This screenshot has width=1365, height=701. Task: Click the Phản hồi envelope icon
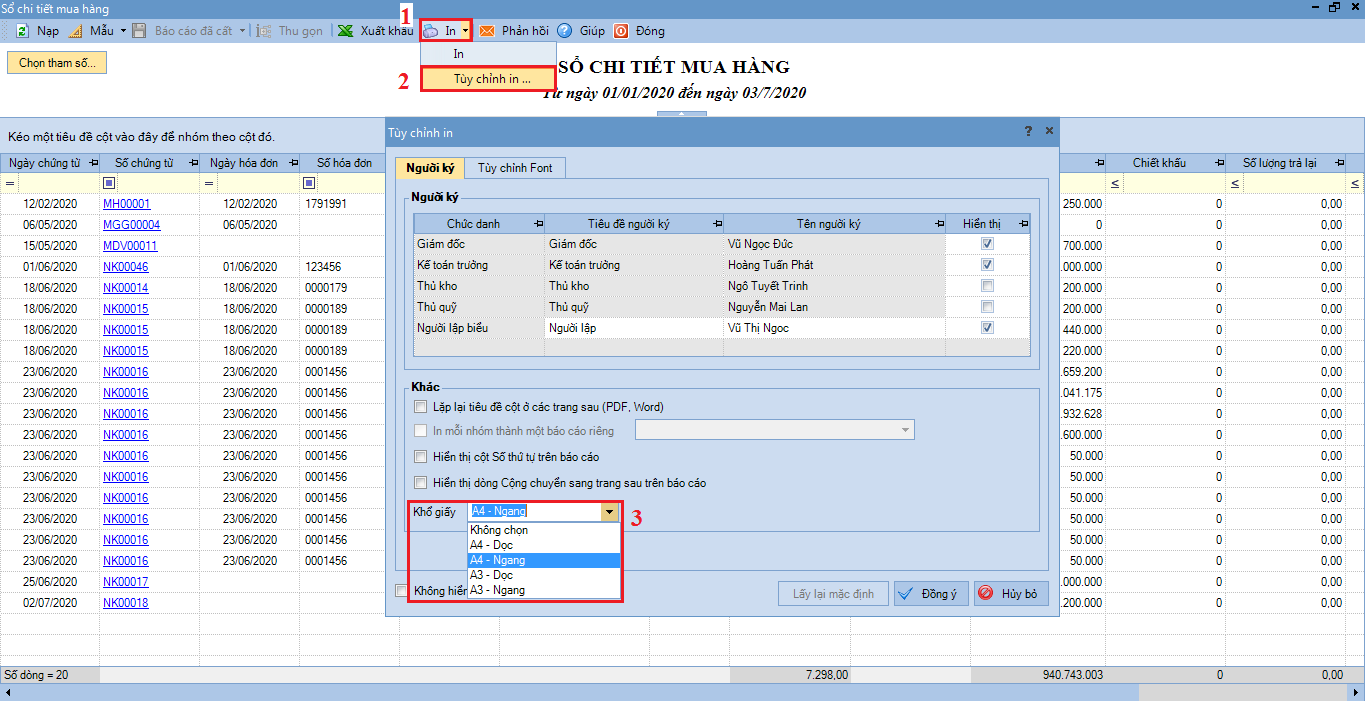coord(487,31)
